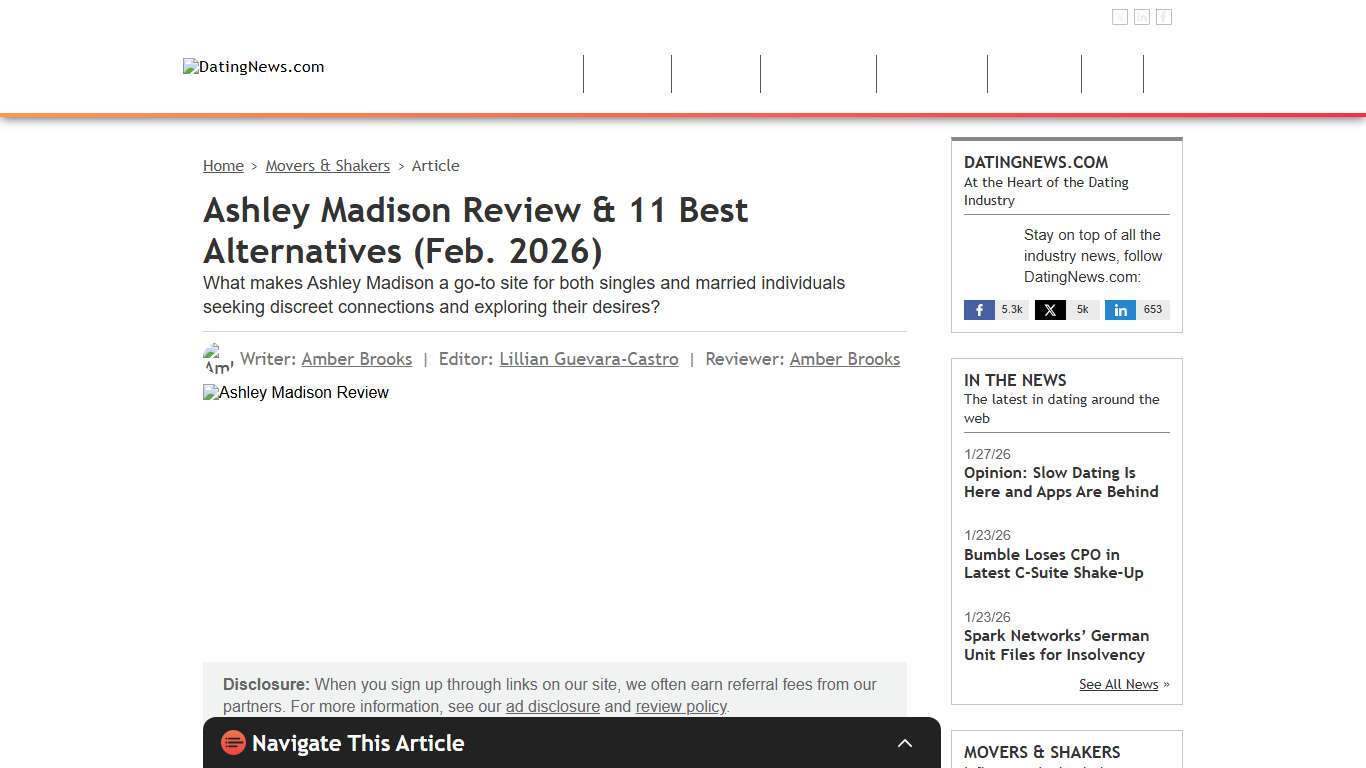Image resolution: width=1366 pixels, height=768 pixels.
Task: Collapse the Navigate This Article panel
Action: [x=905, y=743]
